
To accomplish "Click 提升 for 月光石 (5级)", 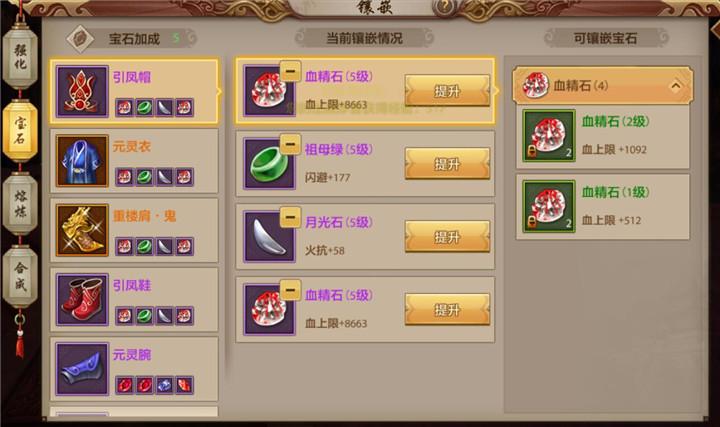I will coord(447,237).
